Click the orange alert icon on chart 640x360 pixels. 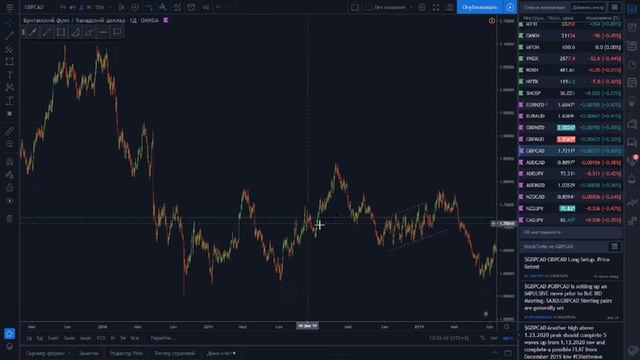(492, 20)
